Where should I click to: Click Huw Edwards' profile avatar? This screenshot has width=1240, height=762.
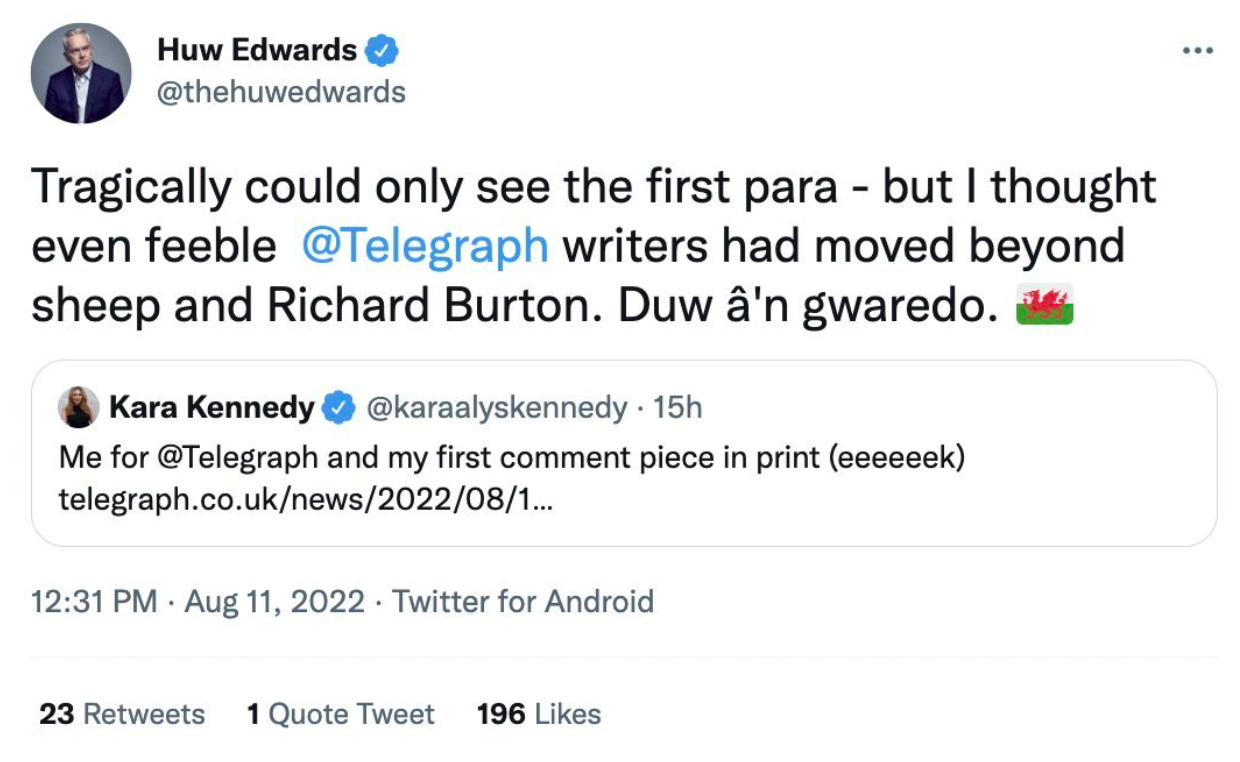pos(81,74)
